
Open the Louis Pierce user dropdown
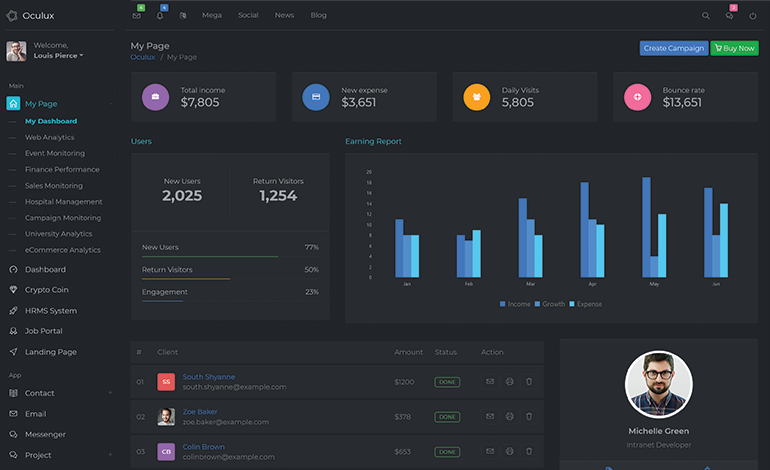click(x=58, y=55)
